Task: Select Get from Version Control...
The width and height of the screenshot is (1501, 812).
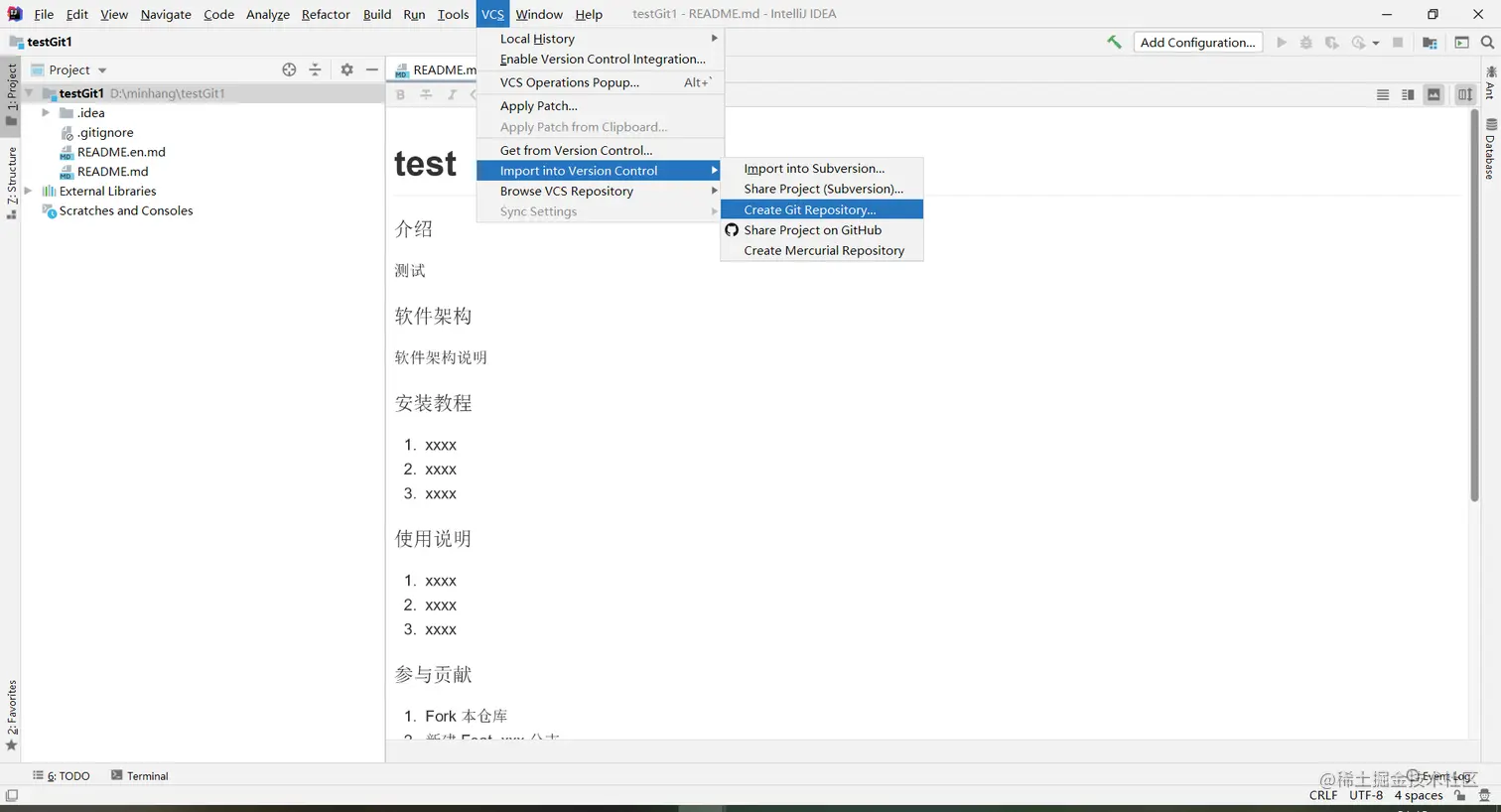Action: 601,150
